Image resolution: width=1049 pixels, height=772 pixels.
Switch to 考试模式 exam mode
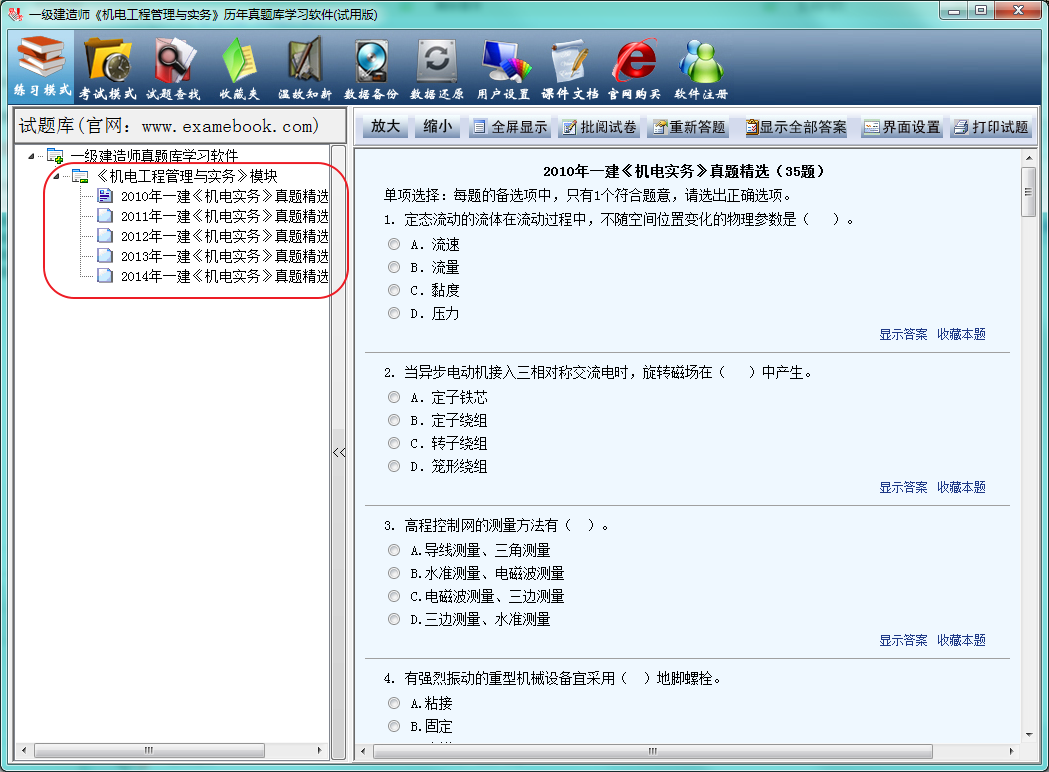click(107, 68)
